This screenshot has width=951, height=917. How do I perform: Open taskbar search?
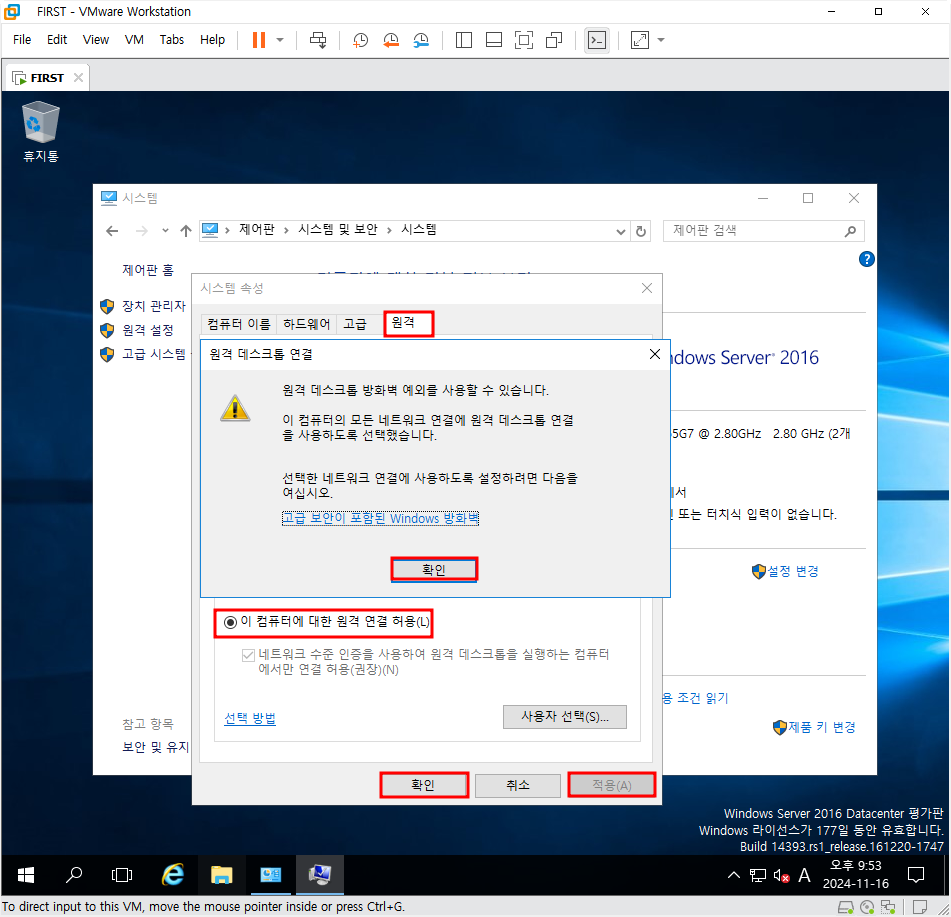click(x=74, y=875)
